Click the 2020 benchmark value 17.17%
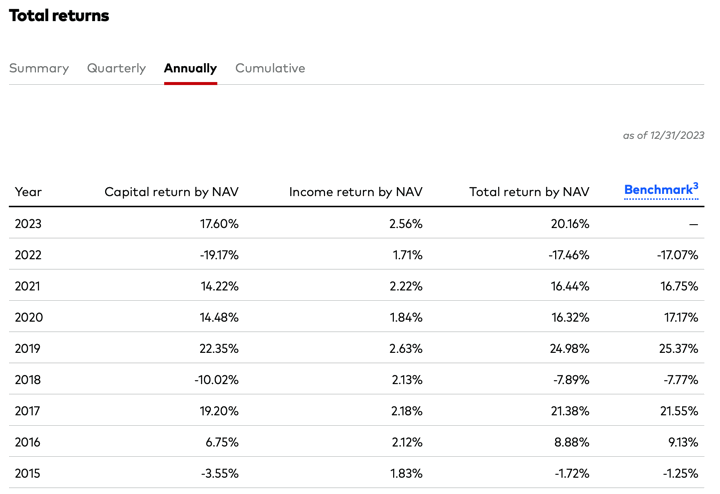Viewport: 720px width, 494px height. [x=677, y=317]
